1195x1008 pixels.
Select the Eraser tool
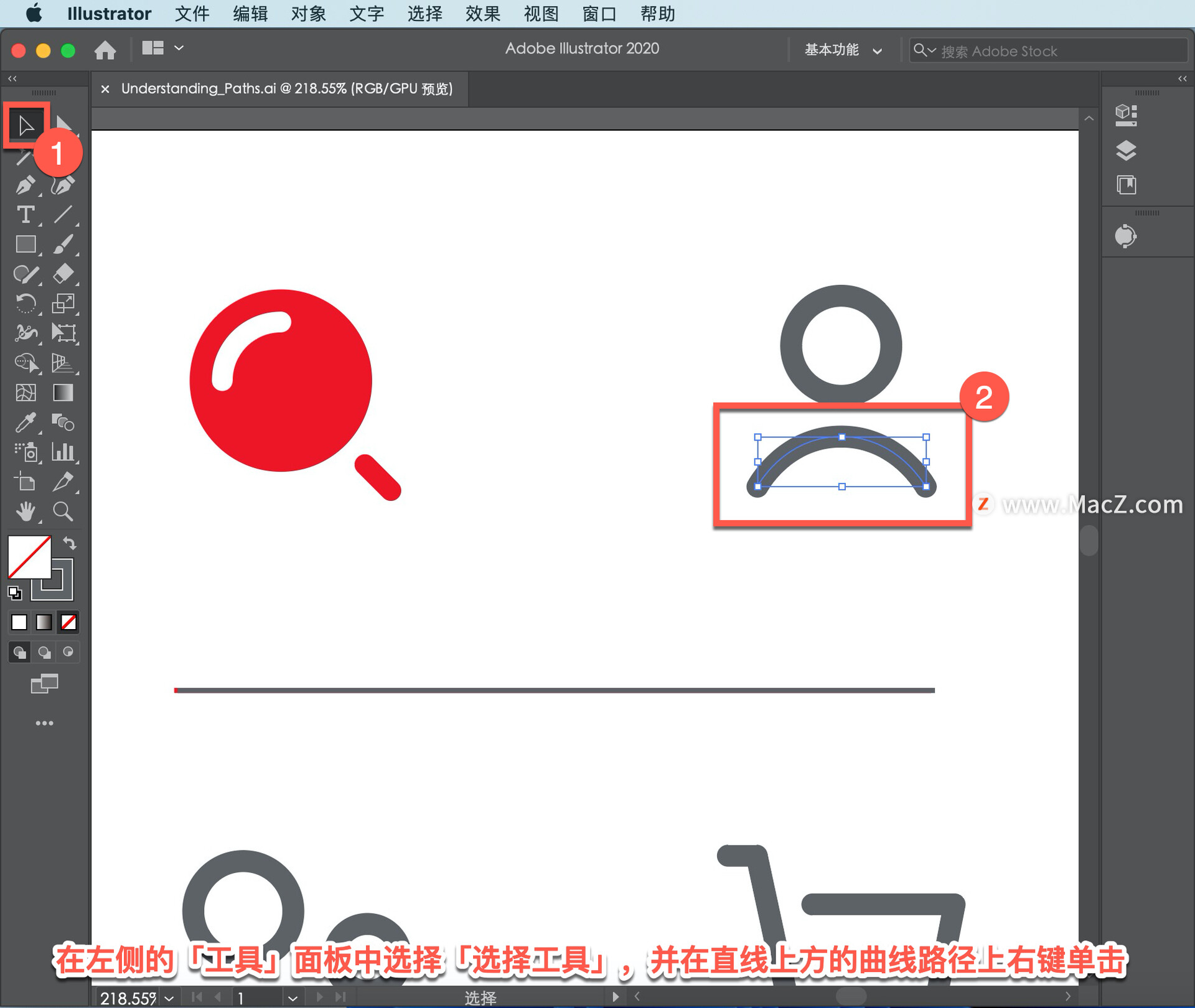coord(63,274)
